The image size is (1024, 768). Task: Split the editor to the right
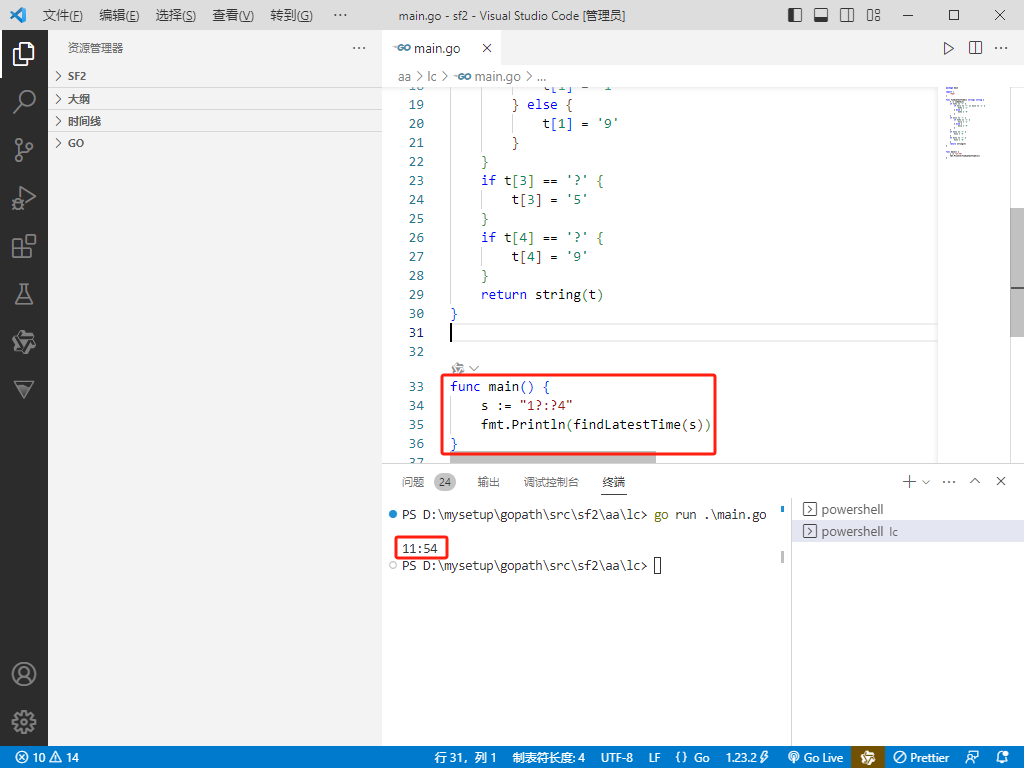(975, 48)
